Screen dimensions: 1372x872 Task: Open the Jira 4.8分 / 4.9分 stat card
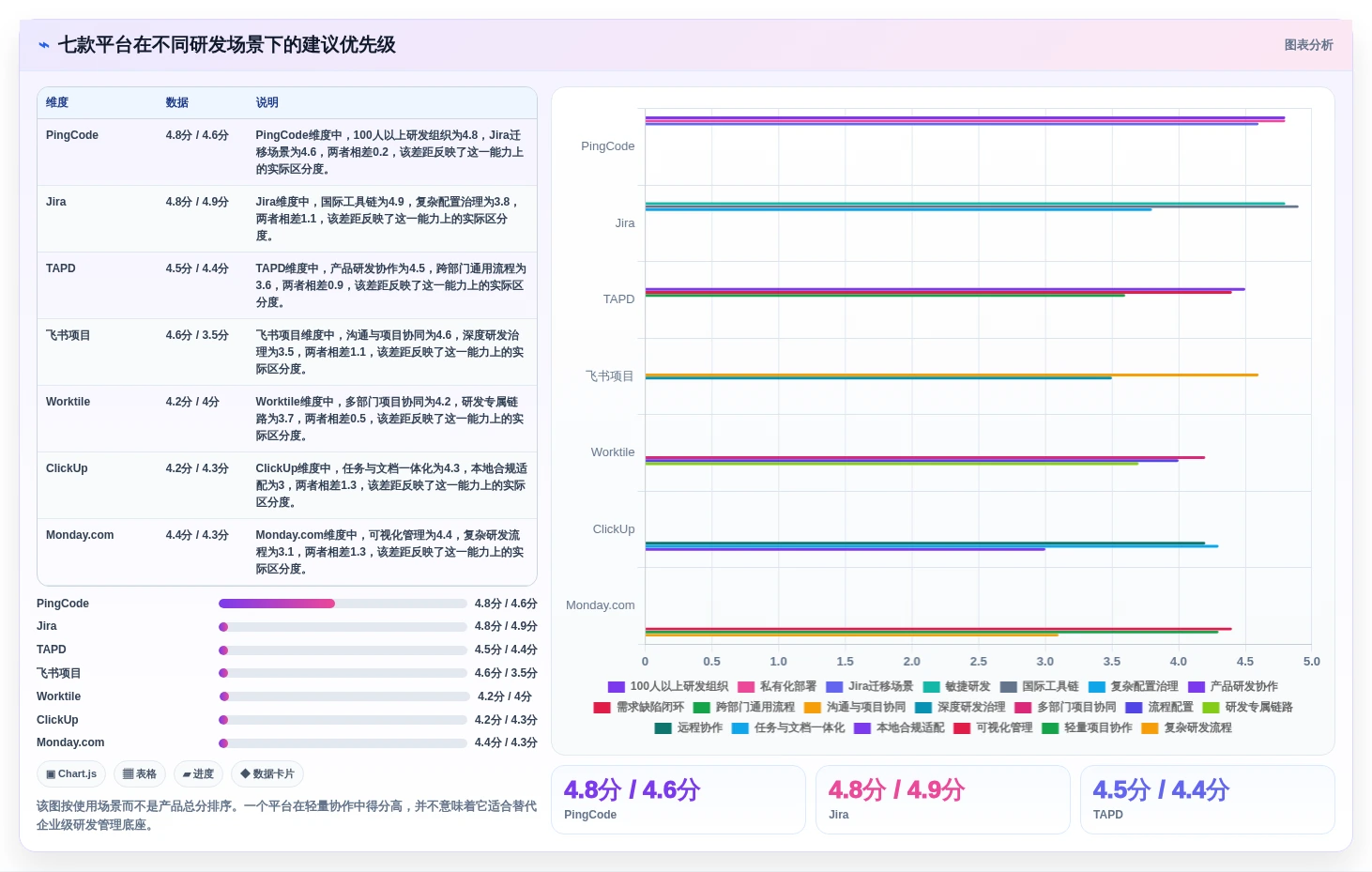click(x=943, y=800)
